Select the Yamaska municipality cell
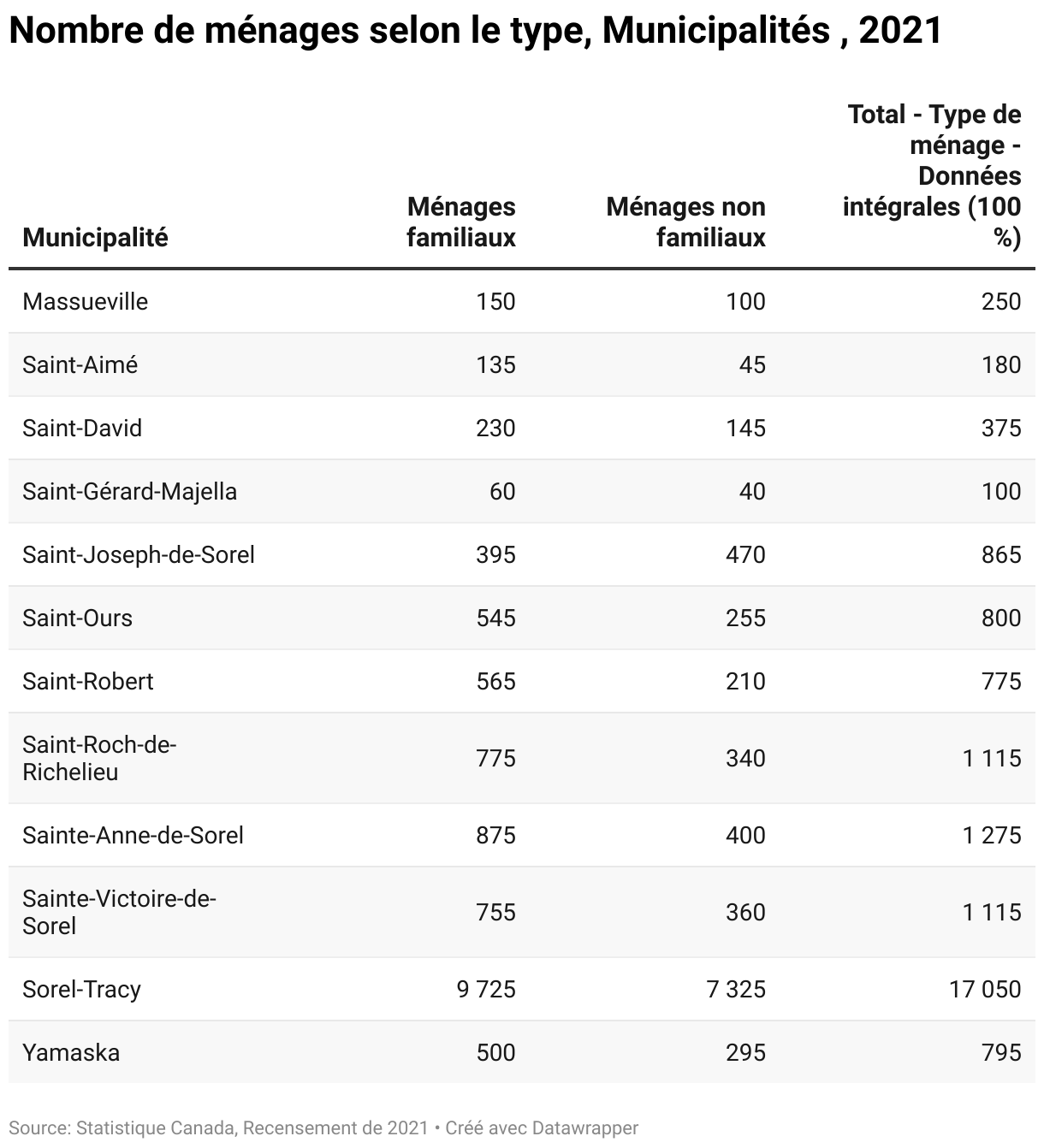 [71, 1052]
